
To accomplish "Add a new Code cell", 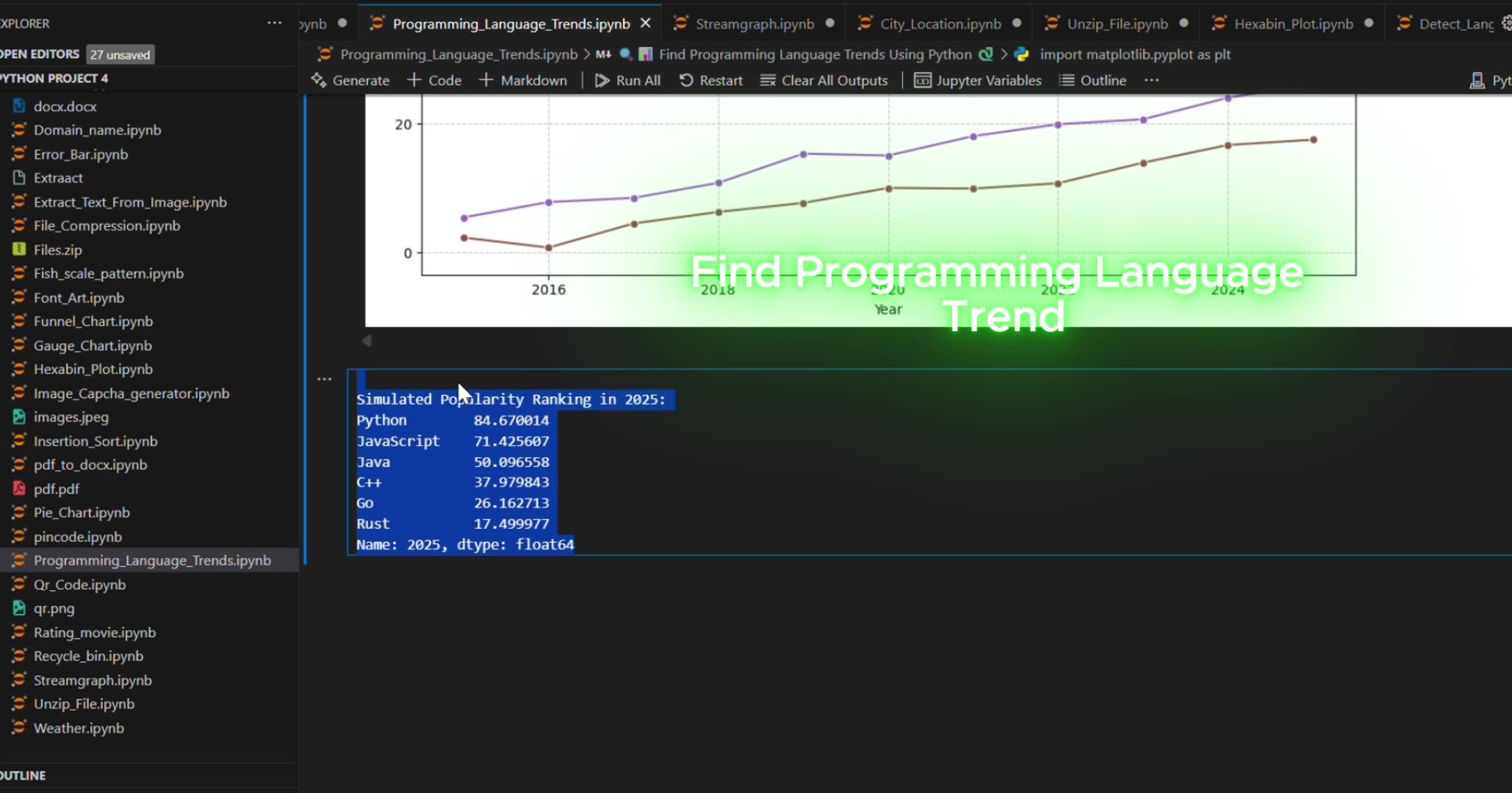I will pyautogui.click(x=434, y=80).
